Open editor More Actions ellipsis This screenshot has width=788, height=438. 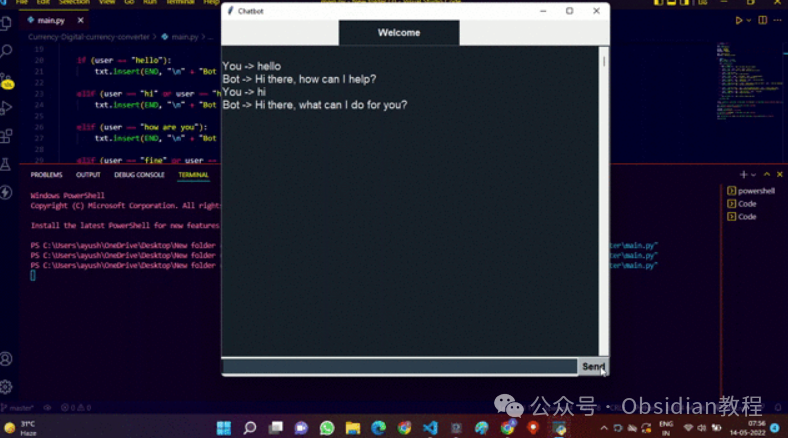pos(777,21)
